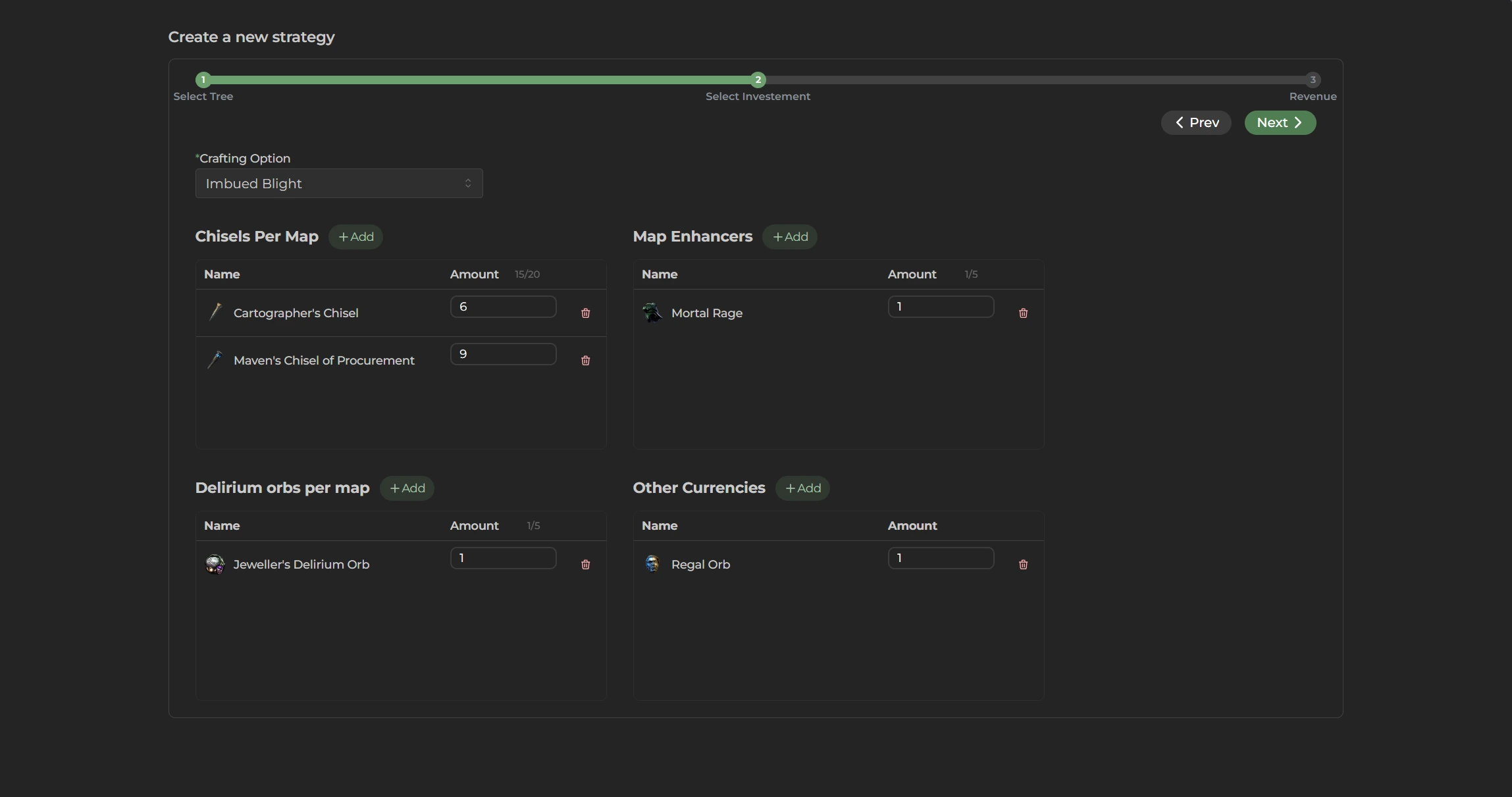Image resolution: width=1512 pixels, height=797 pixels.
Task: Add a new map enhancer
Action: tap(790, 237)
